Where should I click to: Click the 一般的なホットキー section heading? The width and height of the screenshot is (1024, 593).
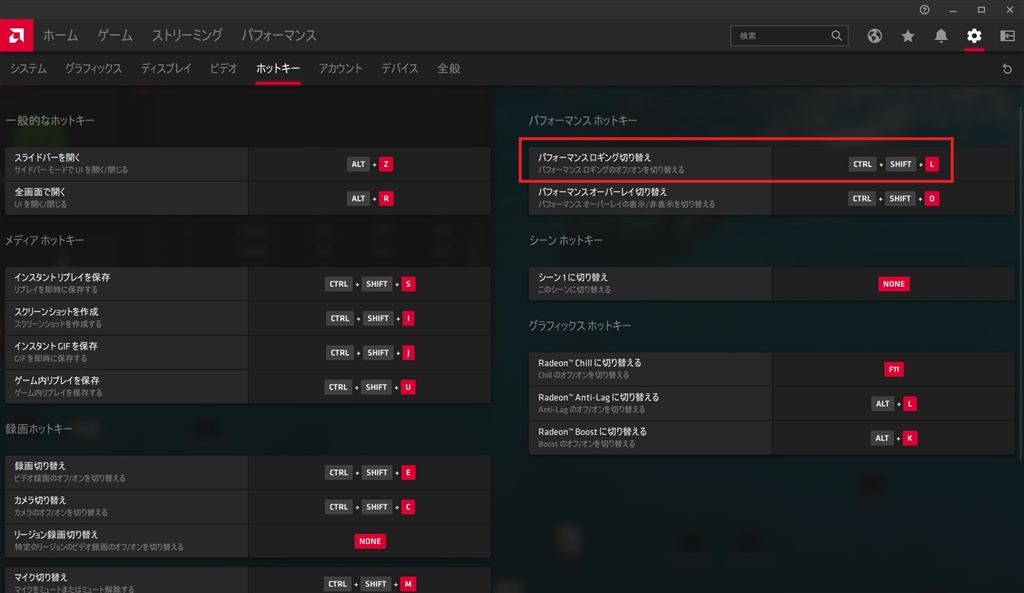point(50,121)
